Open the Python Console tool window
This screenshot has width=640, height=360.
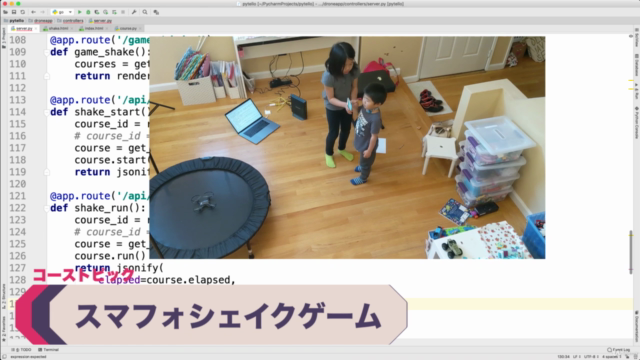coord(636,122)
